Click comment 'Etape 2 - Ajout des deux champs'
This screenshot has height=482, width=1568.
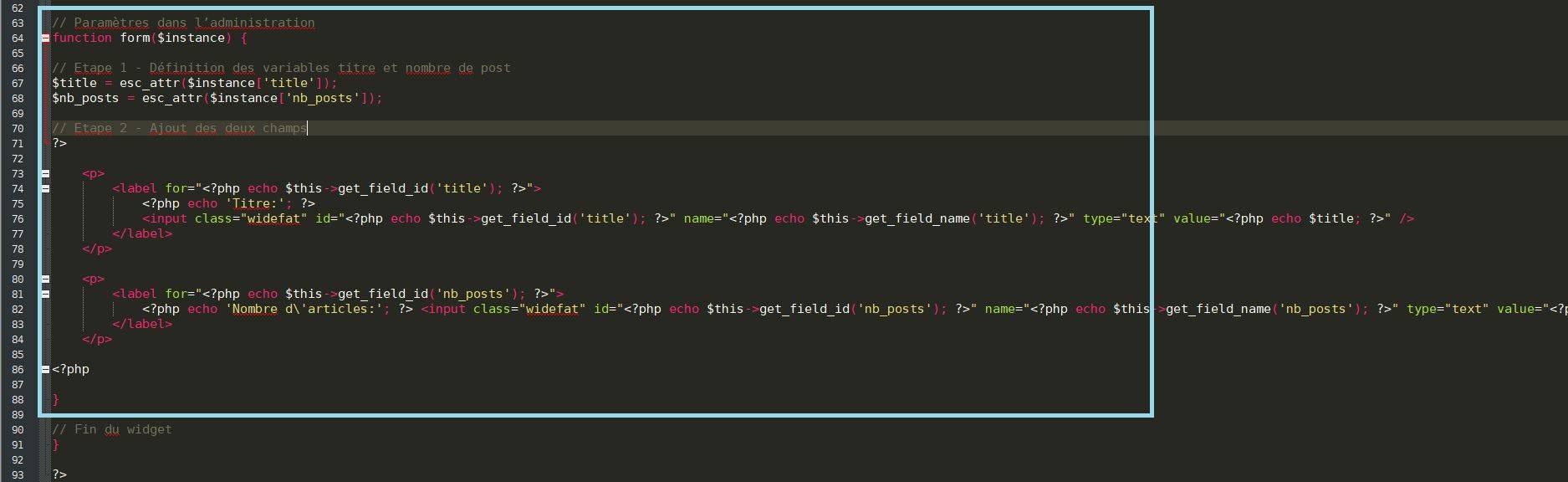pyautogui.click(x=180, y=128)
